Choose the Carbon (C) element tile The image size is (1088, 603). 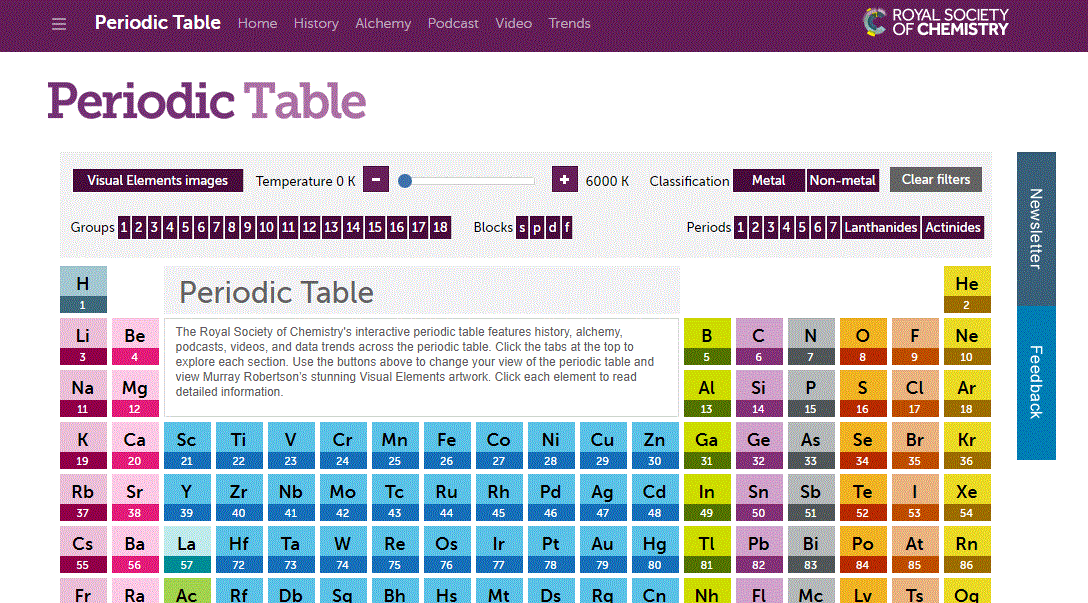759,341
